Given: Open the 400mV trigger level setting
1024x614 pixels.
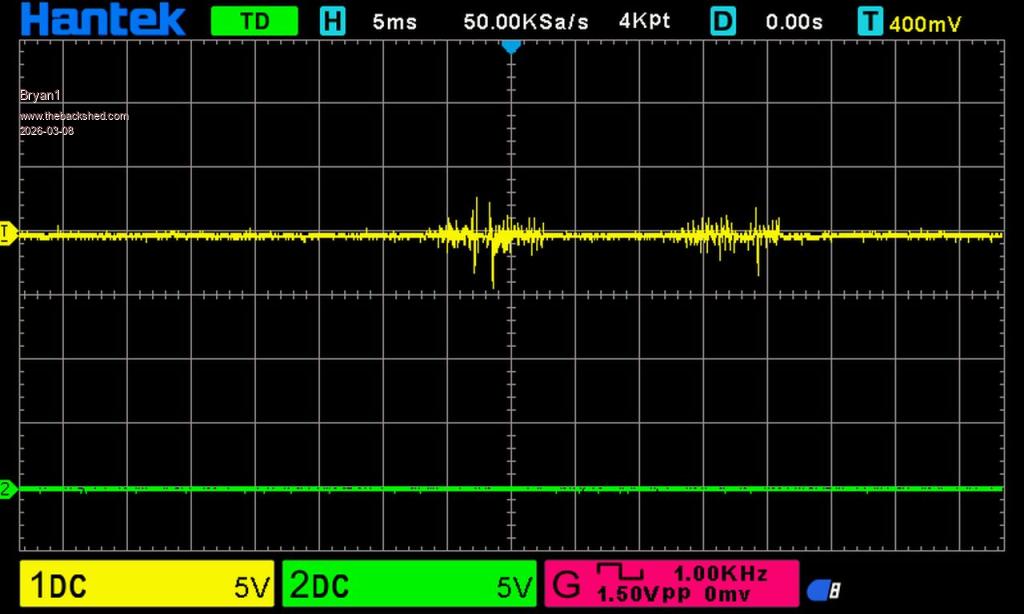Looking at the screenshot, I should 924,23.
